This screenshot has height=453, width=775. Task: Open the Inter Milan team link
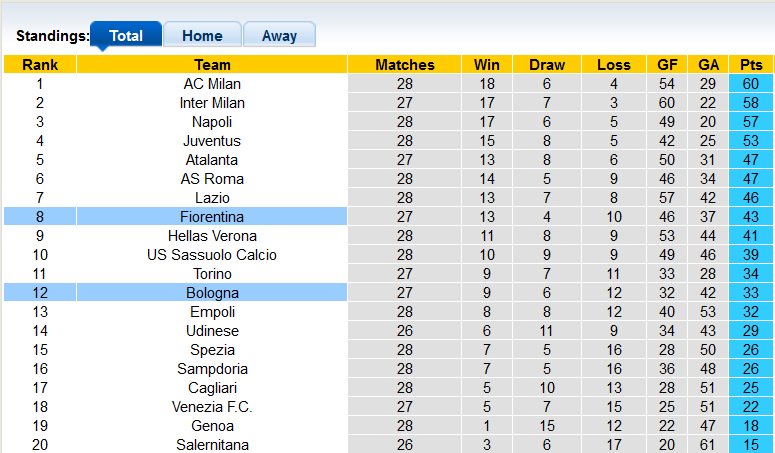pos(212,103)
